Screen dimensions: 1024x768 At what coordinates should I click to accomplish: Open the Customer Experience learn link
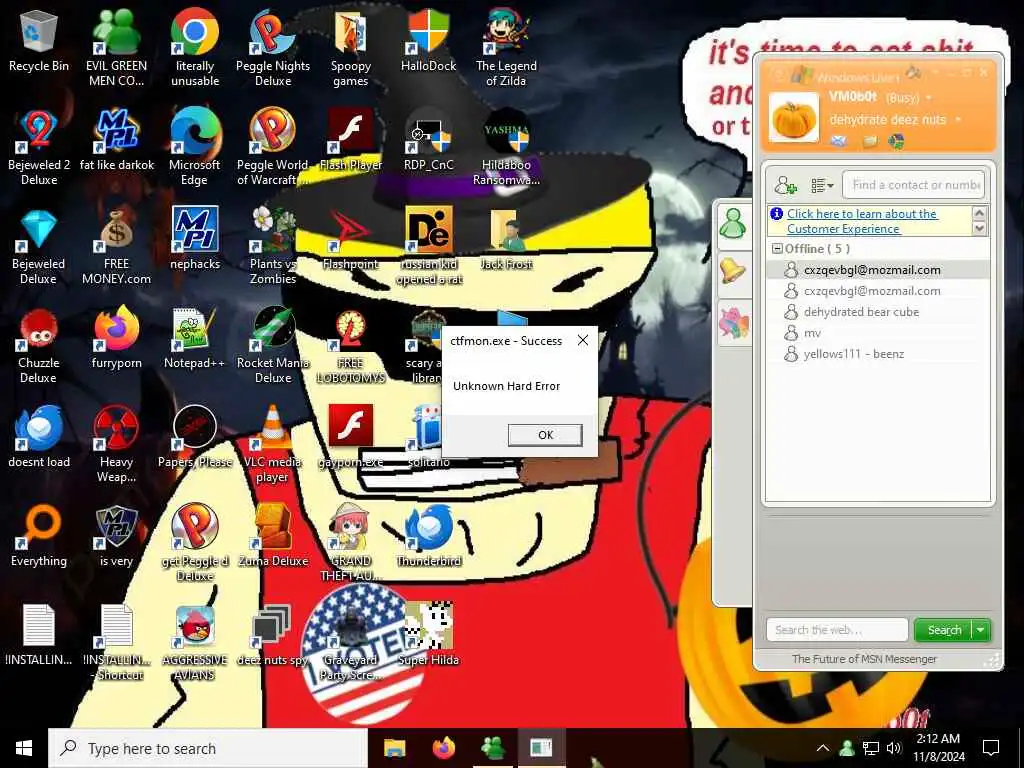pos(861,221)
